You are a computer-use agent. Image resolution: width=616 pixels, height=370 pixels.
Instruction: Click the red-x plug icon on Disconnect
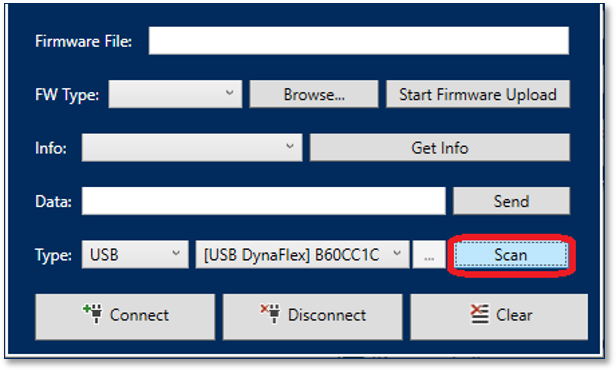pyautogui.click(x=270, y=313)
